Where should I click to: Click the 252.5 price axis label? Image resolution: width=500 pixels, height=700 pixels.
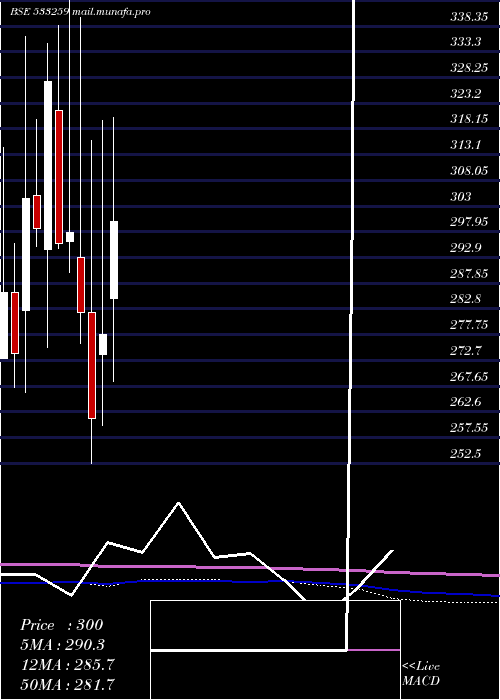(x=465, y=454)
